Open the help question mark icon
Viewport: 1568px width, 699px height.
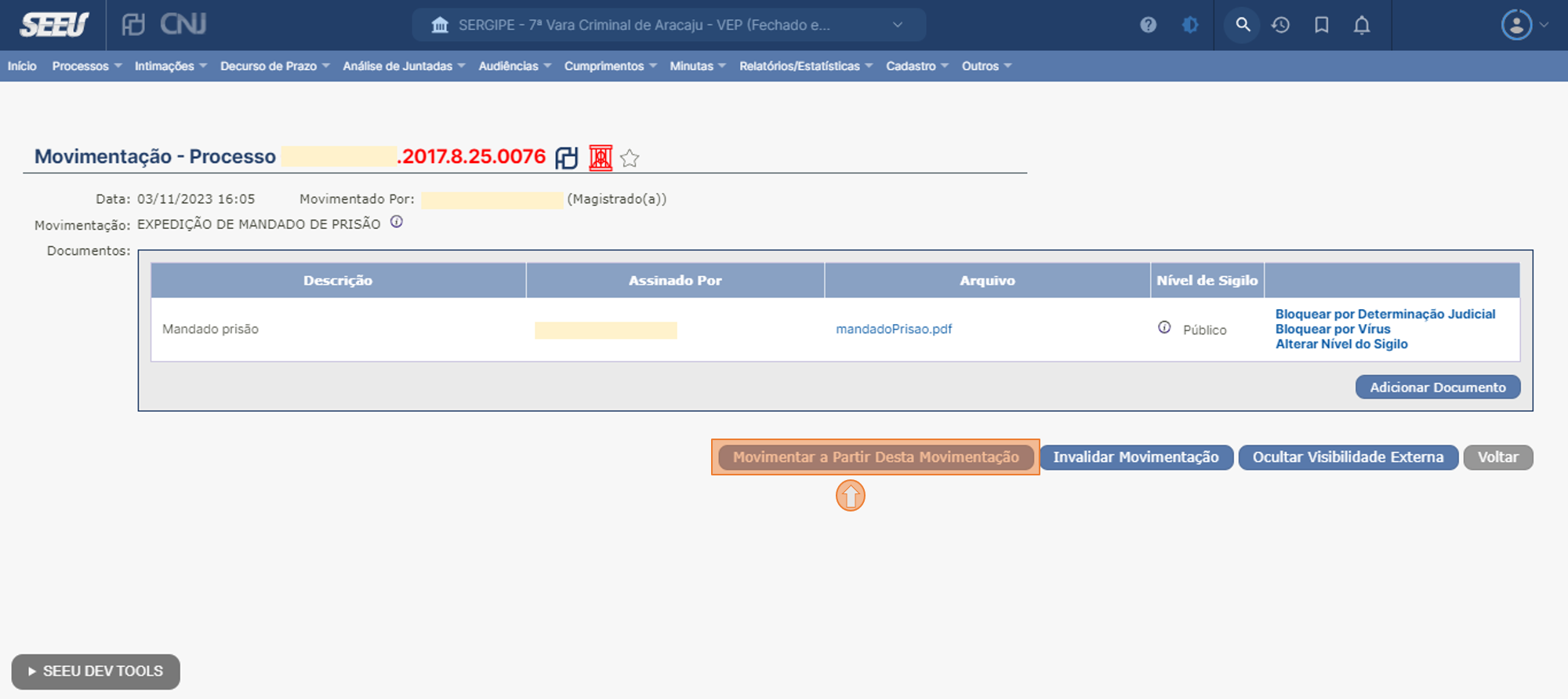coord(1148,25)
